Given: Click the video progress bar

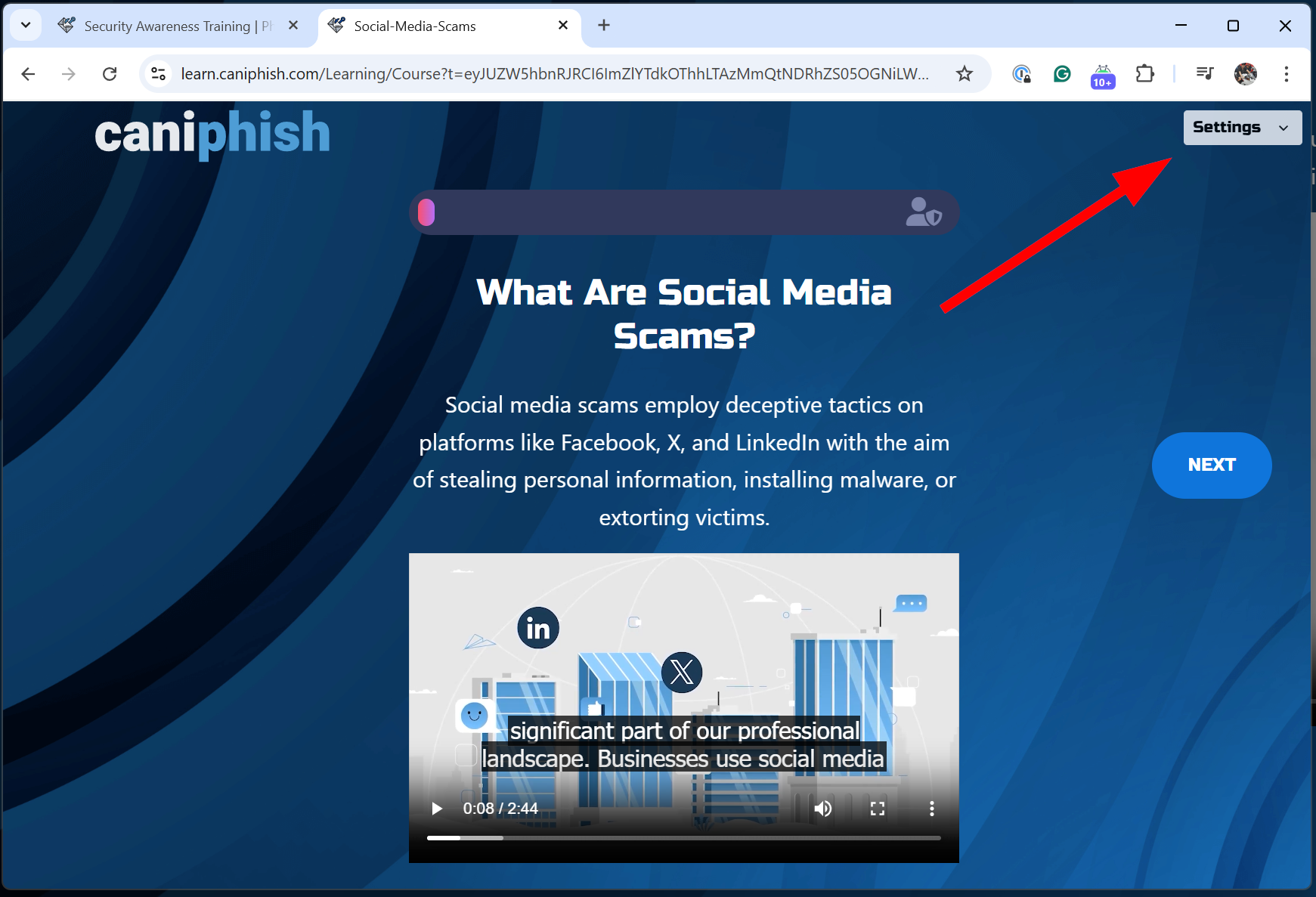Looking at the screenshot, I should click(x=683, y=837).
